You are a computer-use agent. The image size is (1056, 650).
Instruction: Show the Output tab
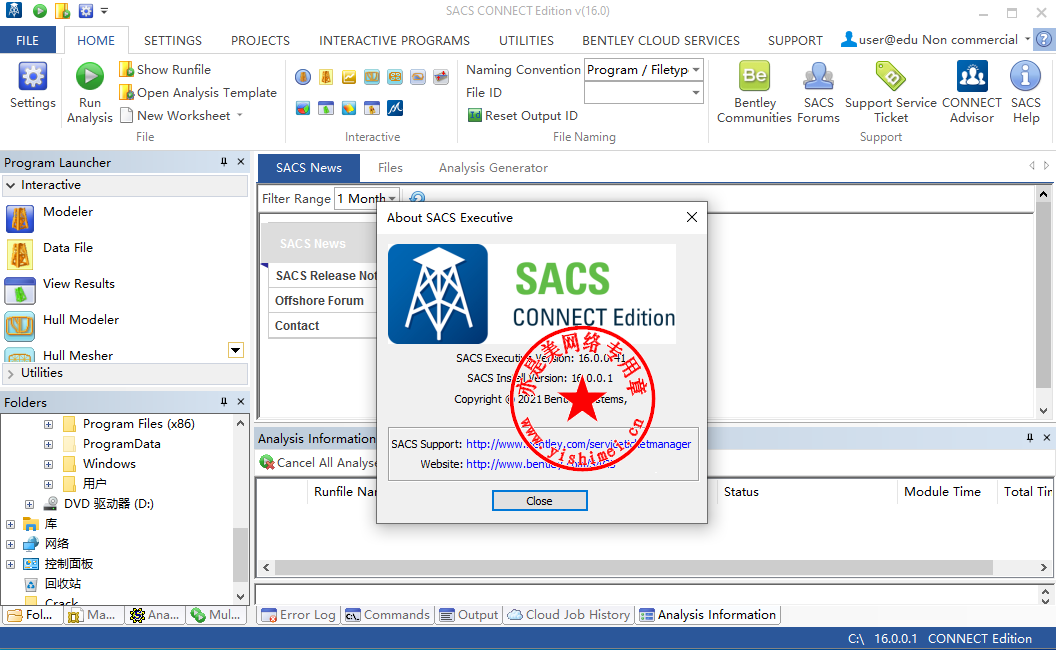[x=469, y=615]
